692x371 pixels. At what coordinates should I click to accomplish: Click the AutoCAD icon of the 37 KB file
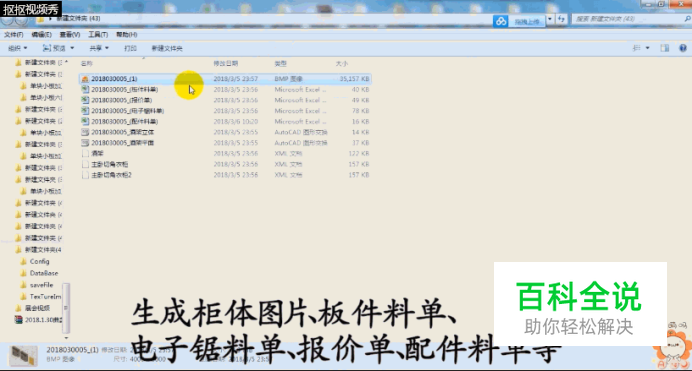[x=85, y=143]
